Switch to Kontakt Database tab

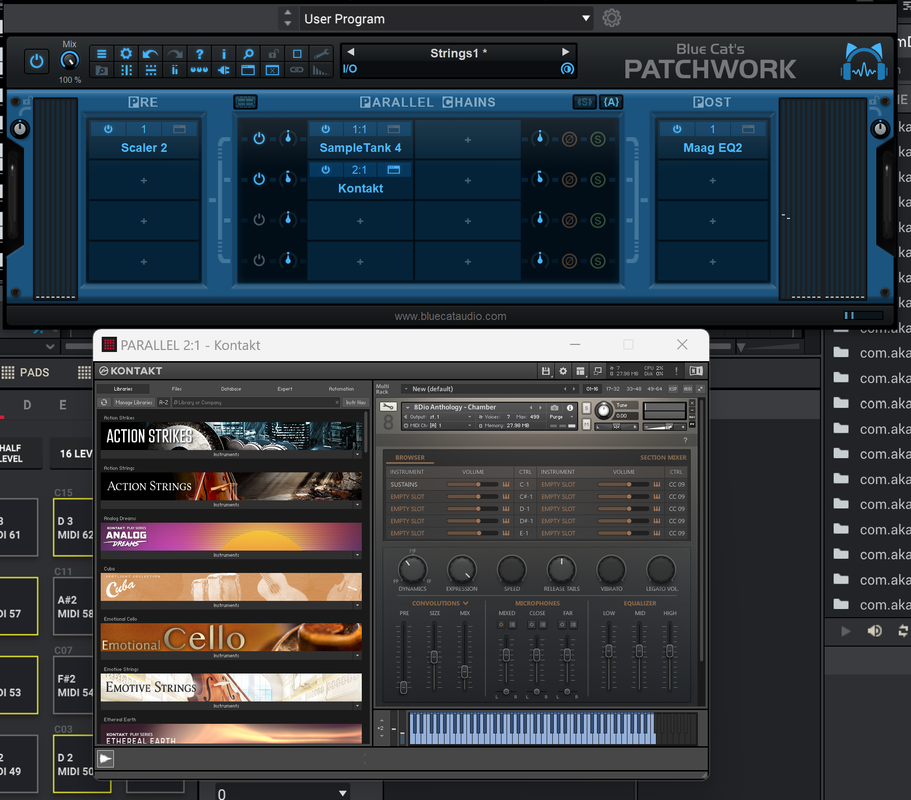pos(231,389)
